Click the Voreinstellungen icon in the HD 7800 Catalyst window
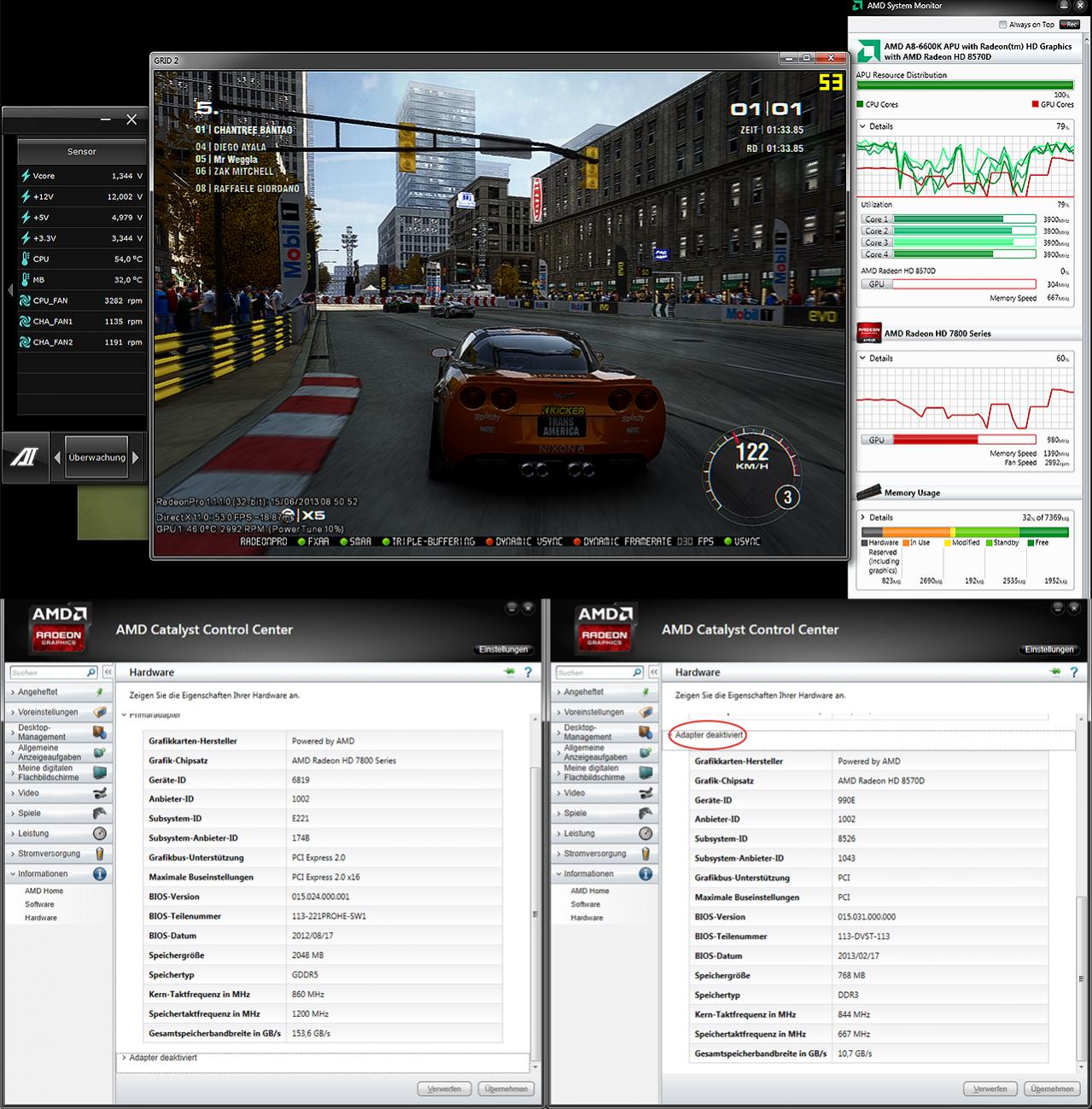This screenshot has height=1109, width=1092. (x=100, y=711)
